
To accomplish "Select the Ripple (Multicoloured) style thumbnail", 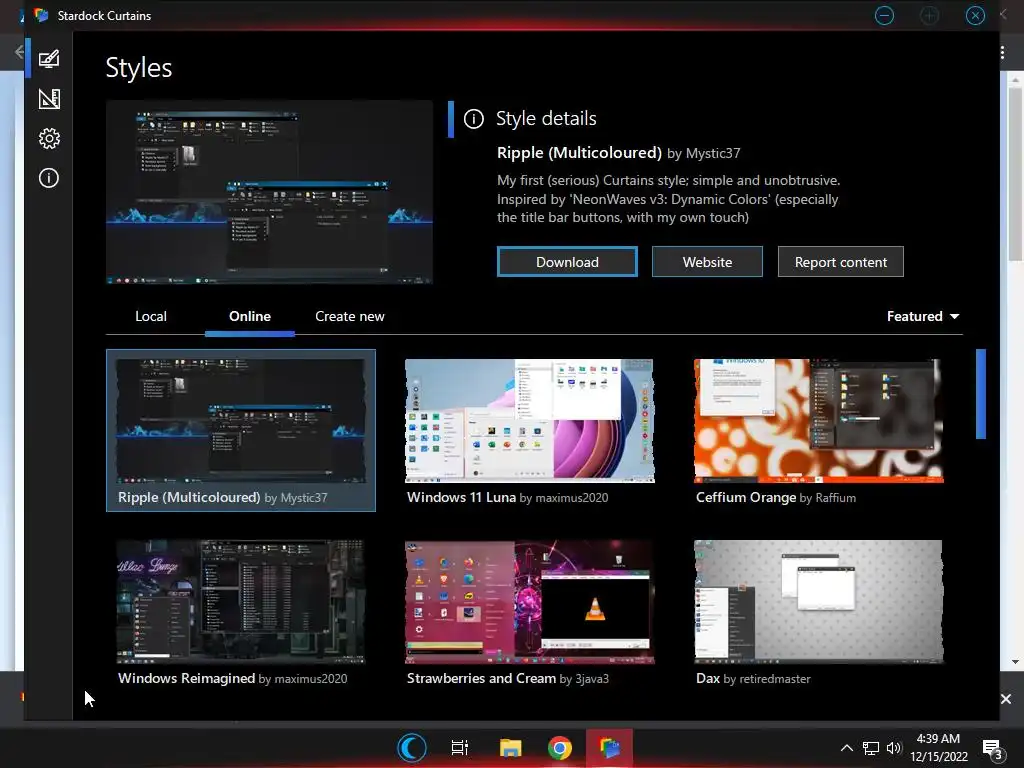I will coord(240,420).
